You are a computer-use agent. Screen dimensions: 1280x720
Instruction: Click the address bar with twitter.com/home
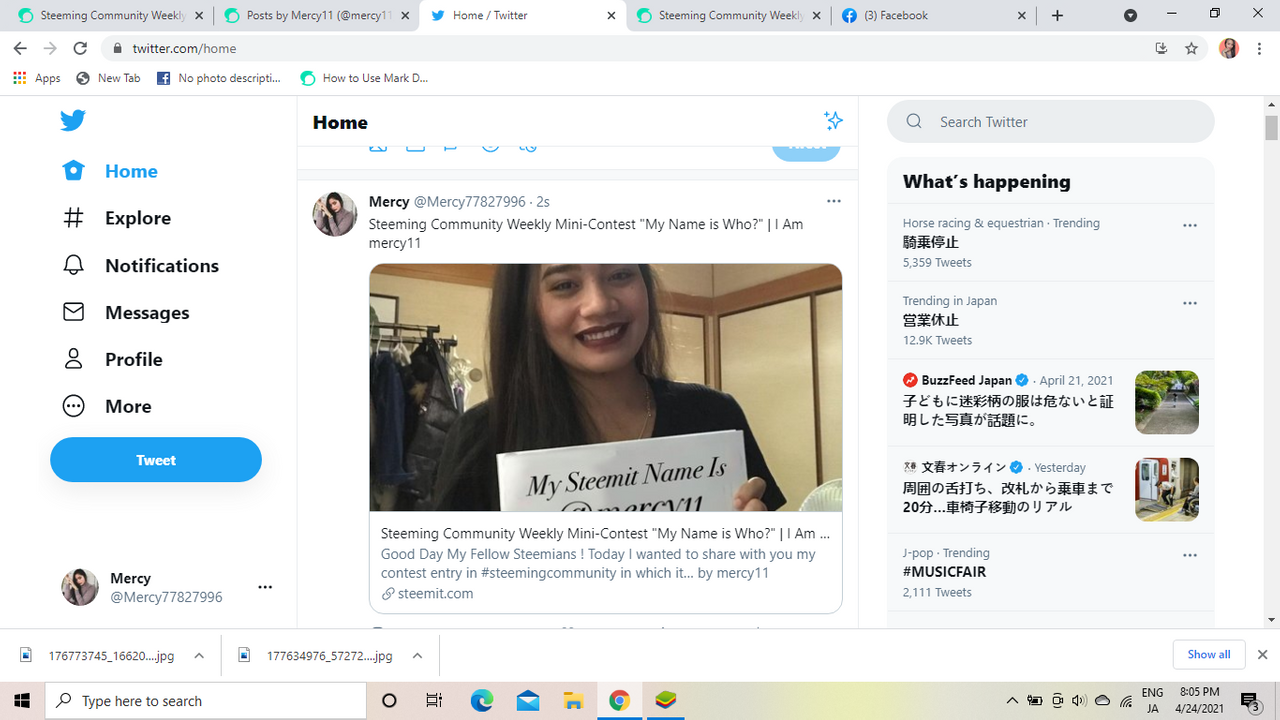click(630, 48)
